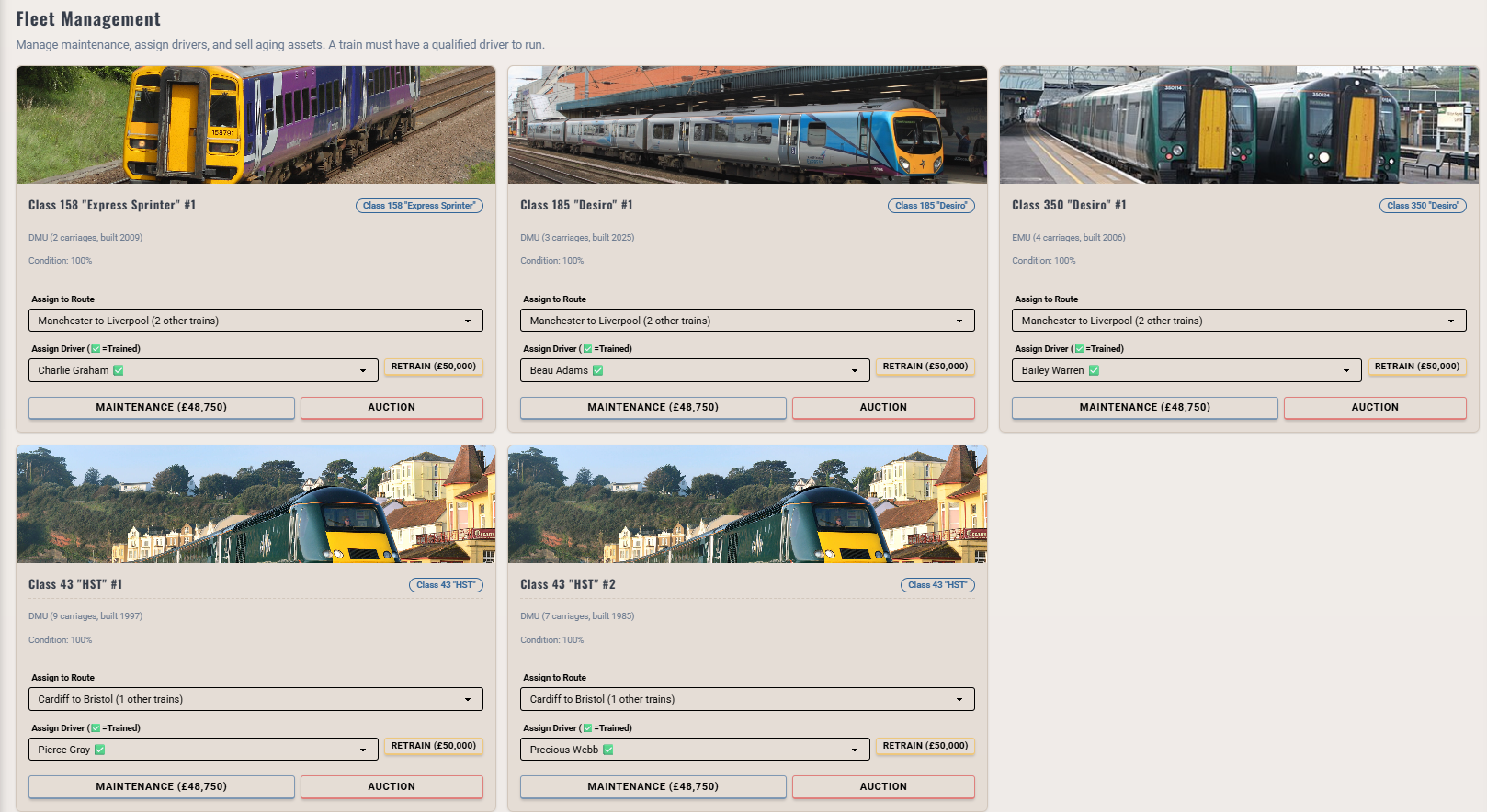This screenshot has height=812, width=1487.
Task: Click the Class 158 Express Sprinter train photo
Action: click(255, 125)
